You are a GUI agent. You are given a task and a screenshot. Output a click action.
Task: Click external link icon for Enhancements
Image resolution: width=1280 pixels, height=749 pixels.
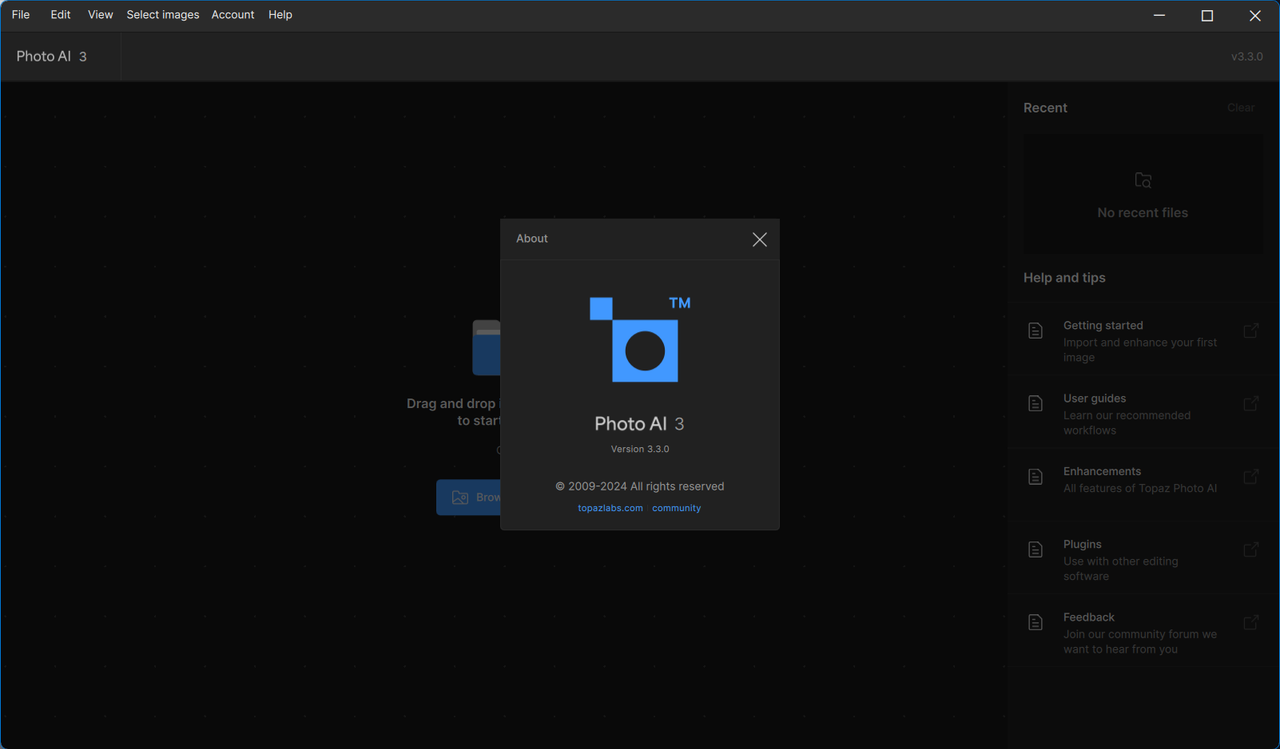pyautogui.click(x=1251, y=476)
